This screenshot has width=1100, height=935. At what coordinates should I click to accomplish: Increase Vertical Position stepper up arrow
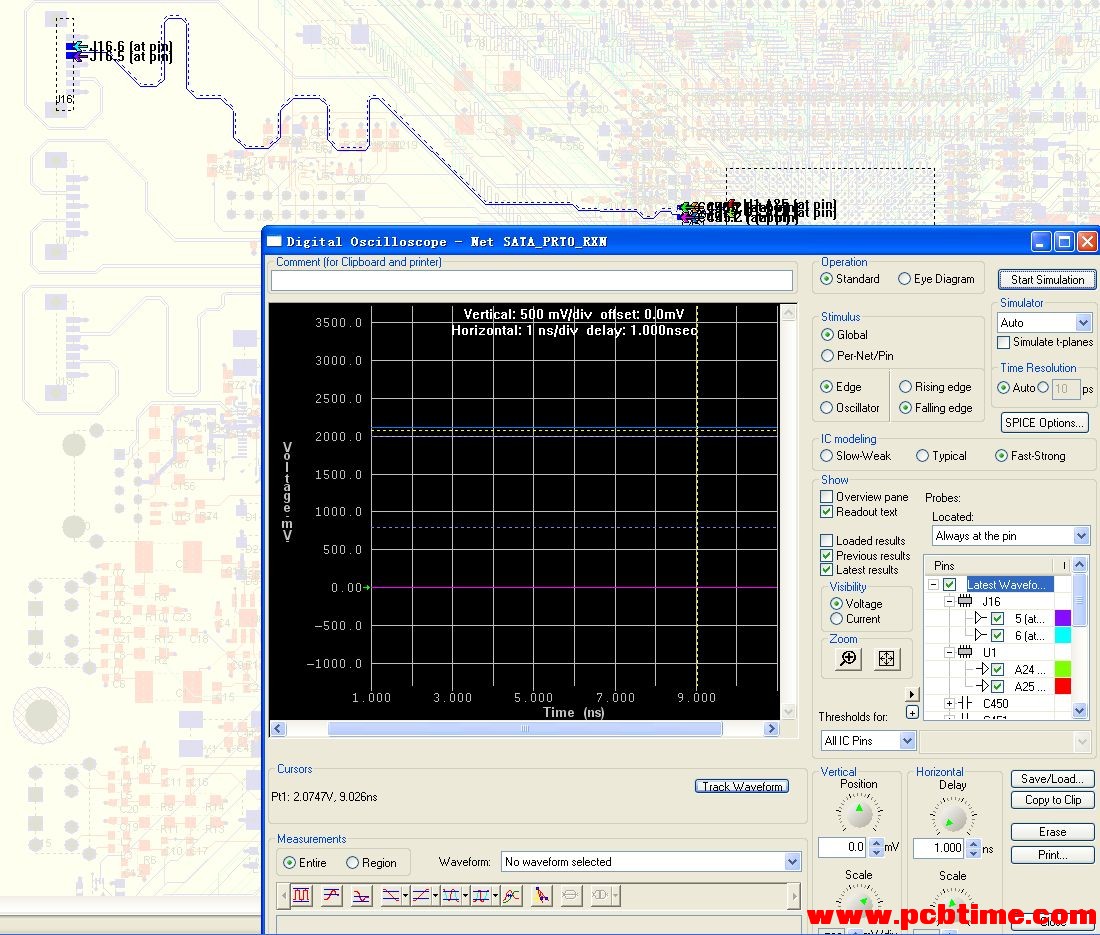pos(876,843)
